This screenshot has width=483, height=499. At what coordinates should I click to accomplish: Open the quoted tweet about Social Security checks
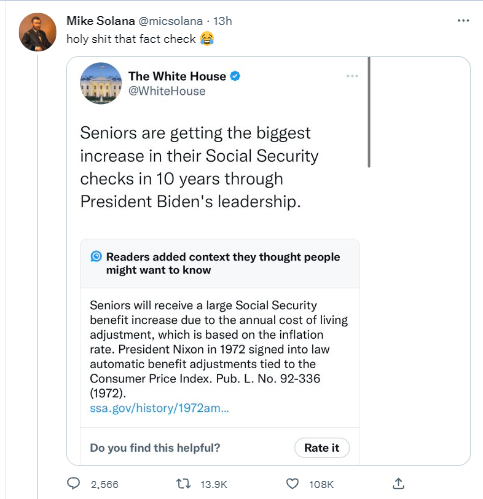coord(199,167)
